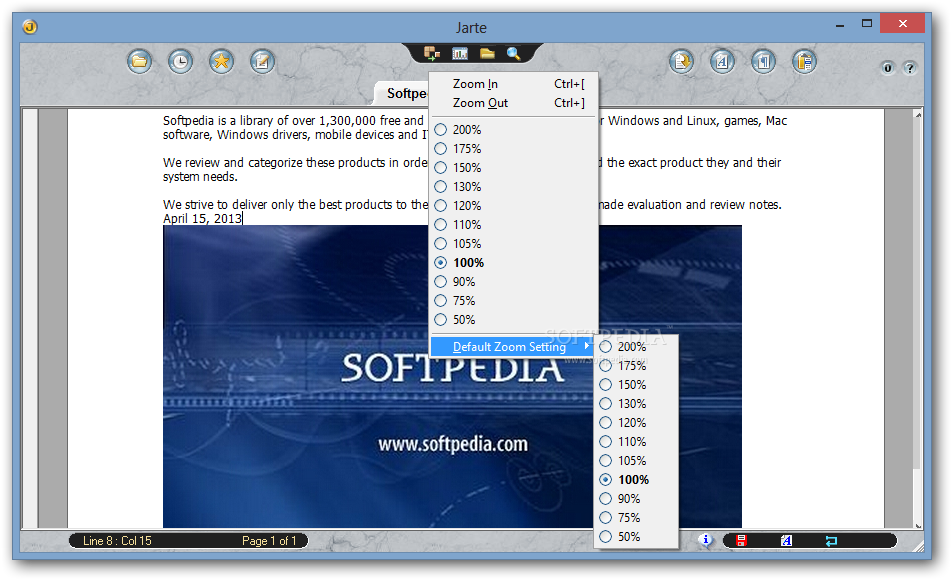
Task: Click the scrollbar down arrow
Action: coord(918,525)
